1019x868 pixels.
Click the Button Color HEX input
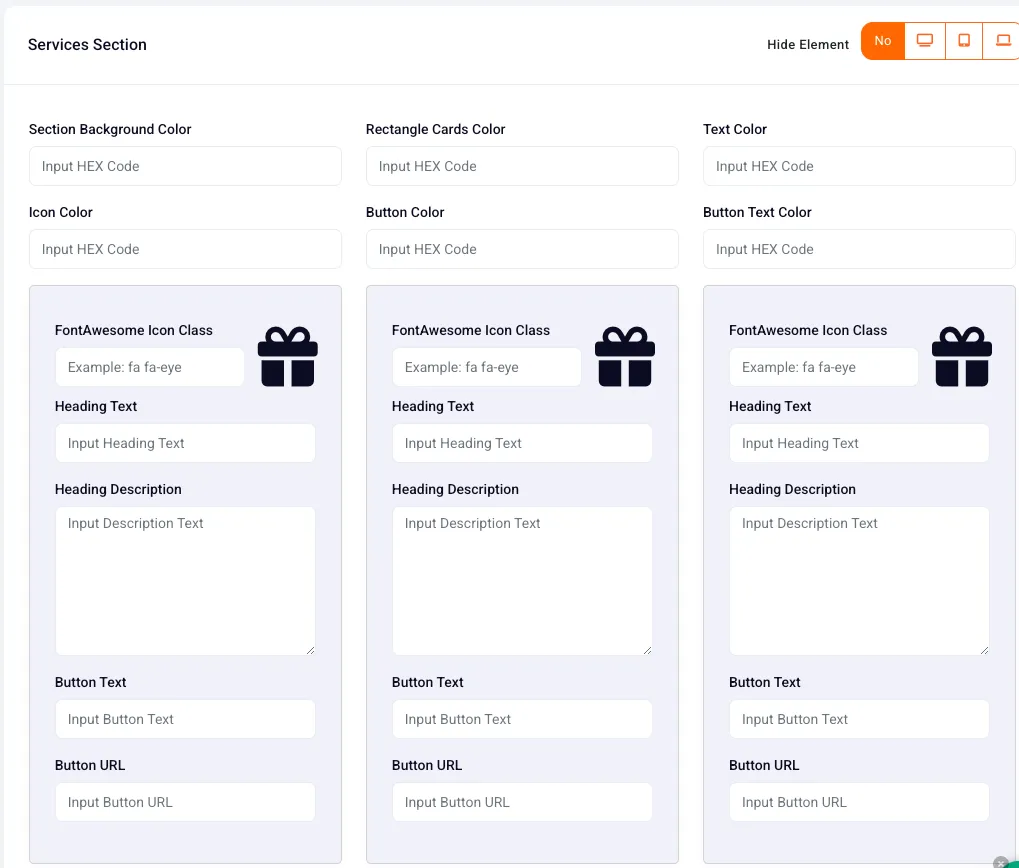click(x=522, y=249)
